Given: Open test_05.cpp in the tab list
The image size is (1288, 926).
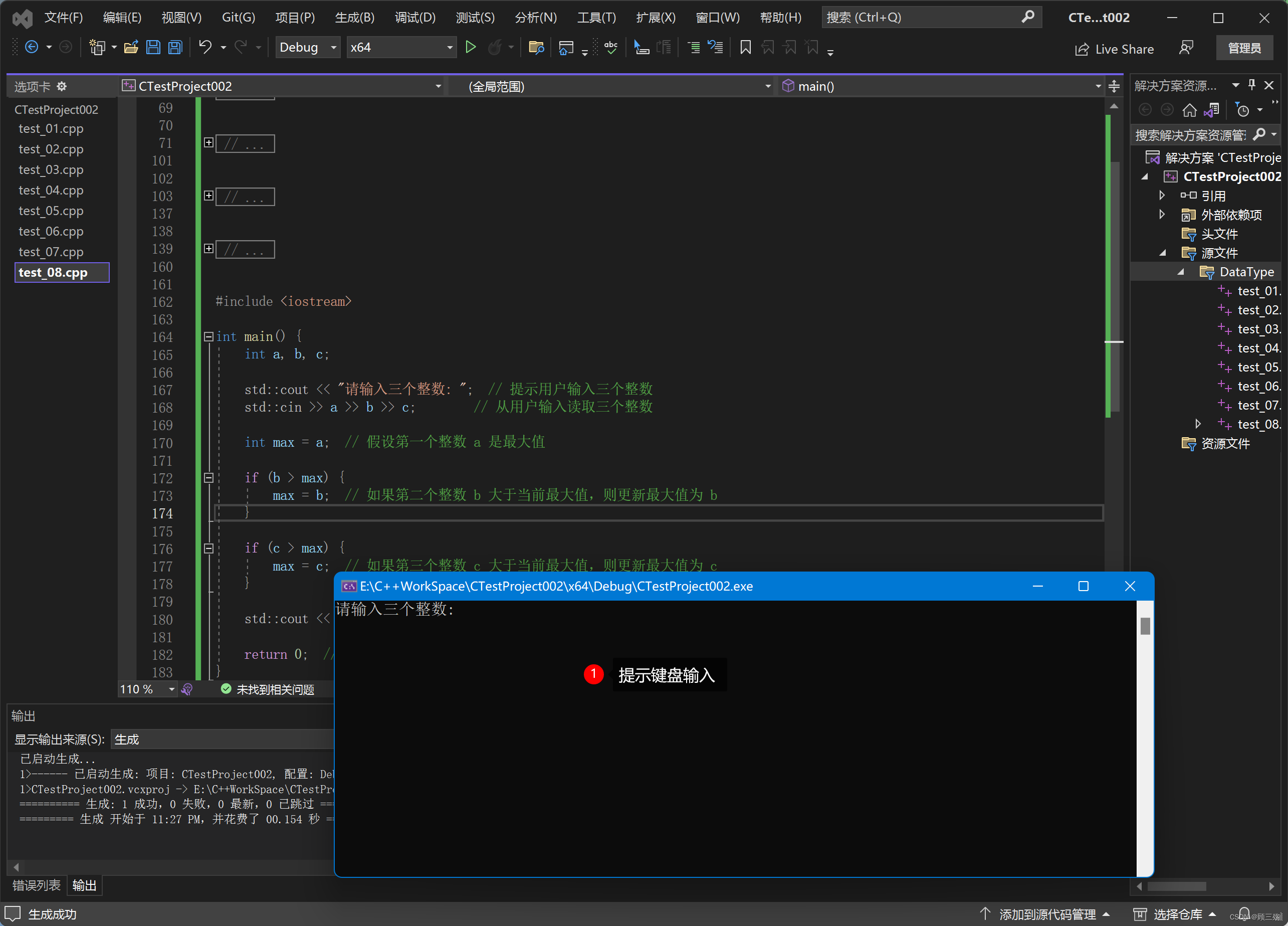Looking at the screenshot, I should [51, 211].
